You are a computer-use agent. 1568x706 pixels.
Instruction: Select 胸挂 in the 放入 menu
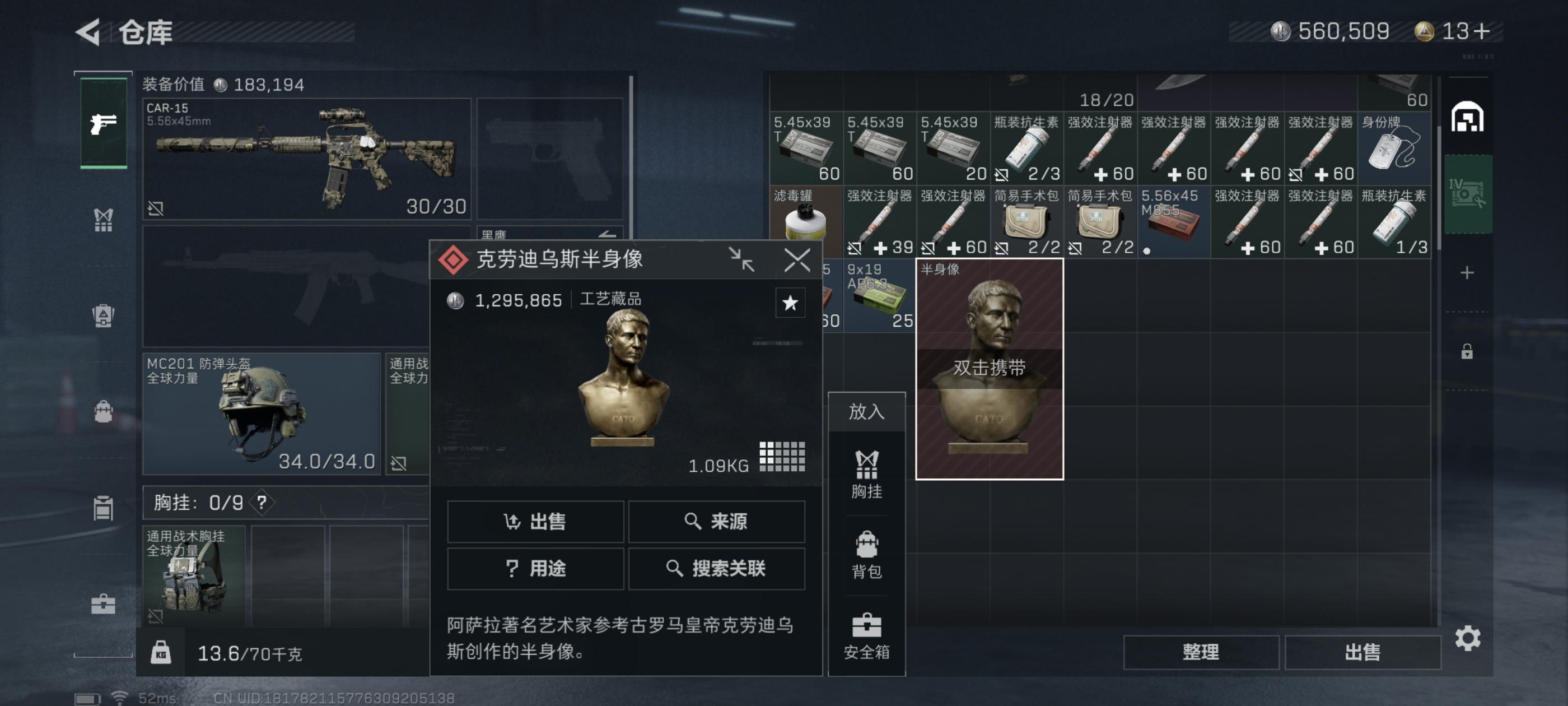click(866, 475)
